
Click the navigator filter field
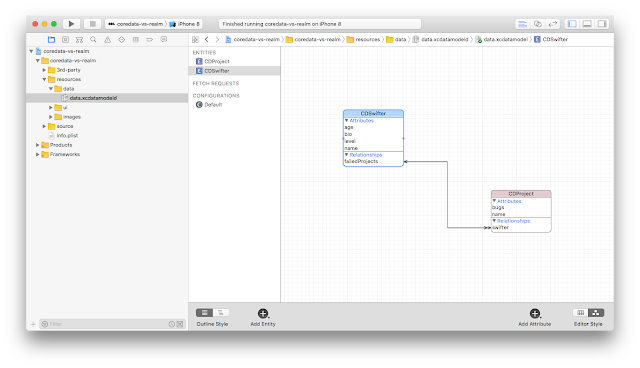[112, 324]
